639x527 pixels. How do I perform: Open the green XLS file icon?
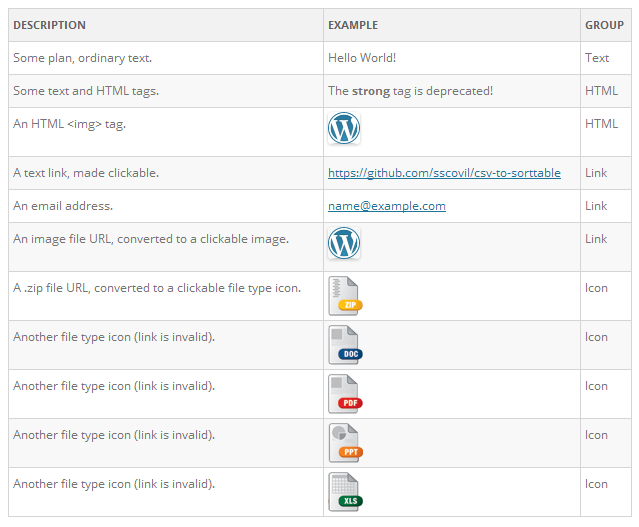pyautogui.click(x=345, y=492)
